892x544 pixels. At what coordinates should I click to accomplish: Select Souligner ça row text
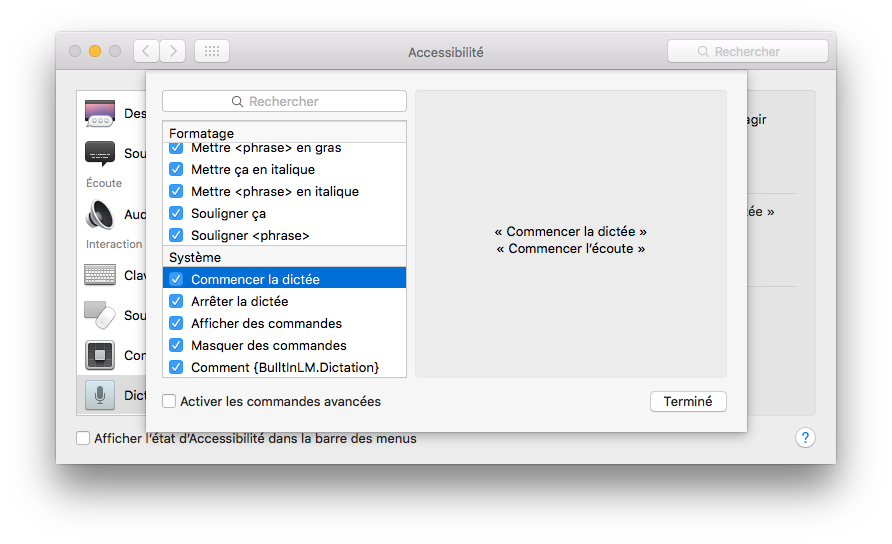pos(228,213)
